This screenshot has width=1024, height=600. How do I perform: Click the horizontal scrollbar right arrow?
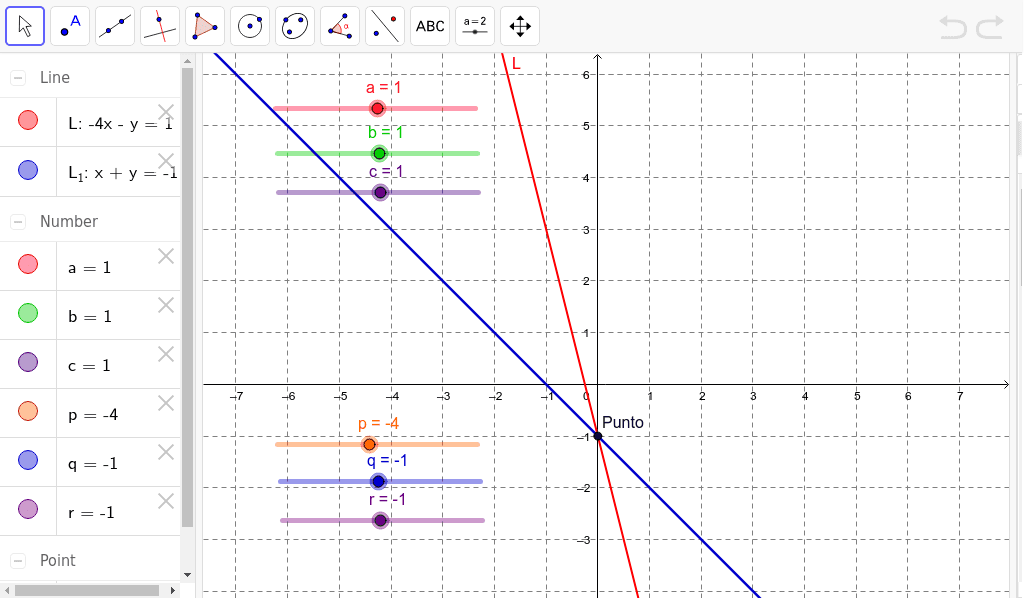click(x=172, y=590)
